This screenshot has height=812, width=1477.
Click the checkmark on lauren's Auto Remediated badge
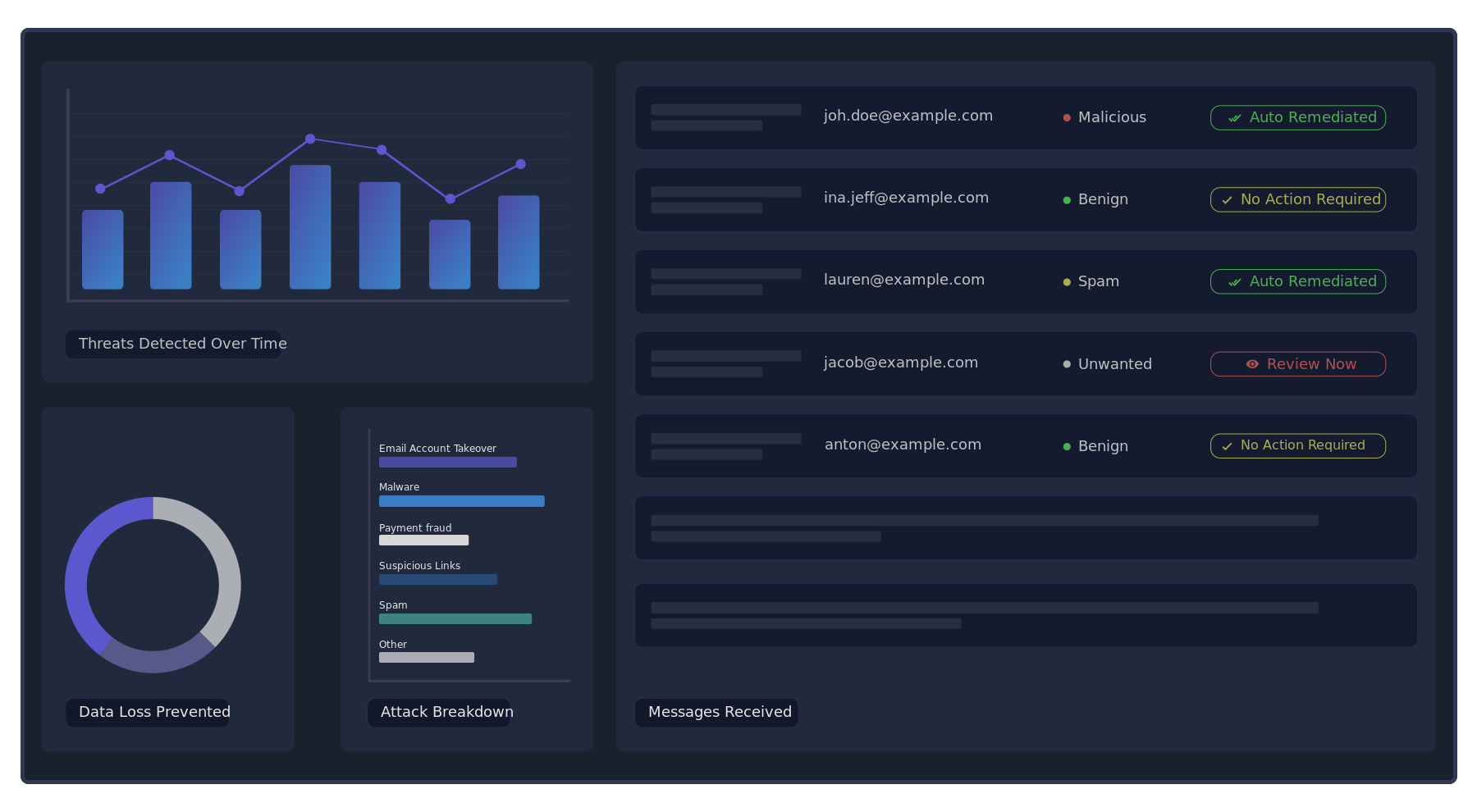pos(1234,281)
